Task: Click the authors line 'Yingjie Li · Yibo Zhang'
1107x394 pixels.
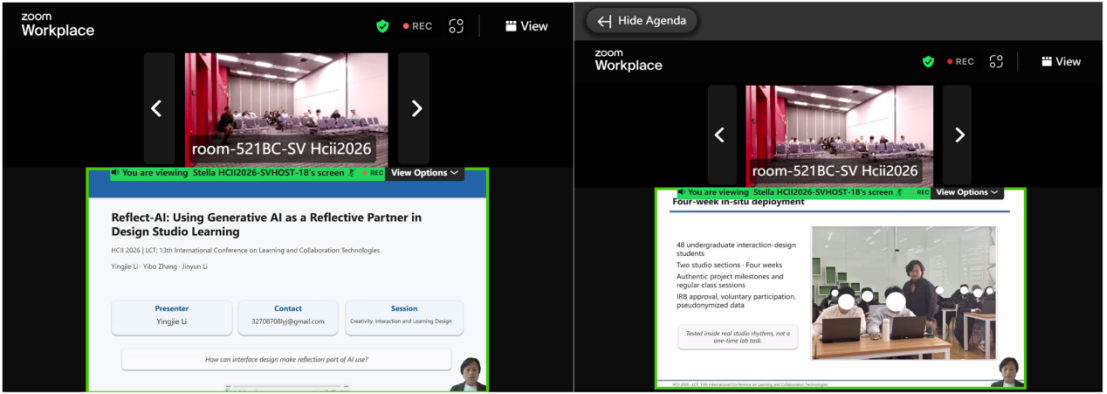Action: 160,266
